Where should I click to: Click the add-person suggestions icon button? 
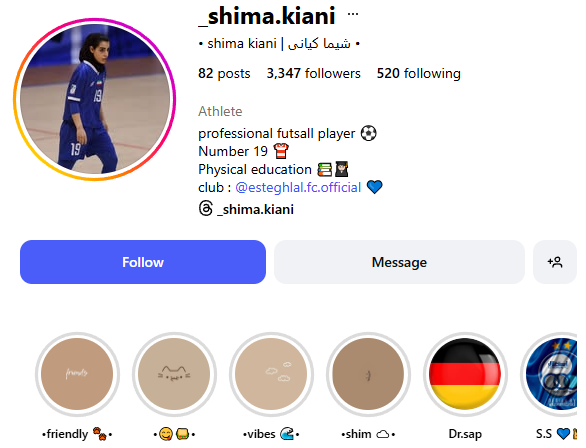pyautogui.click(x=555, y=262)
